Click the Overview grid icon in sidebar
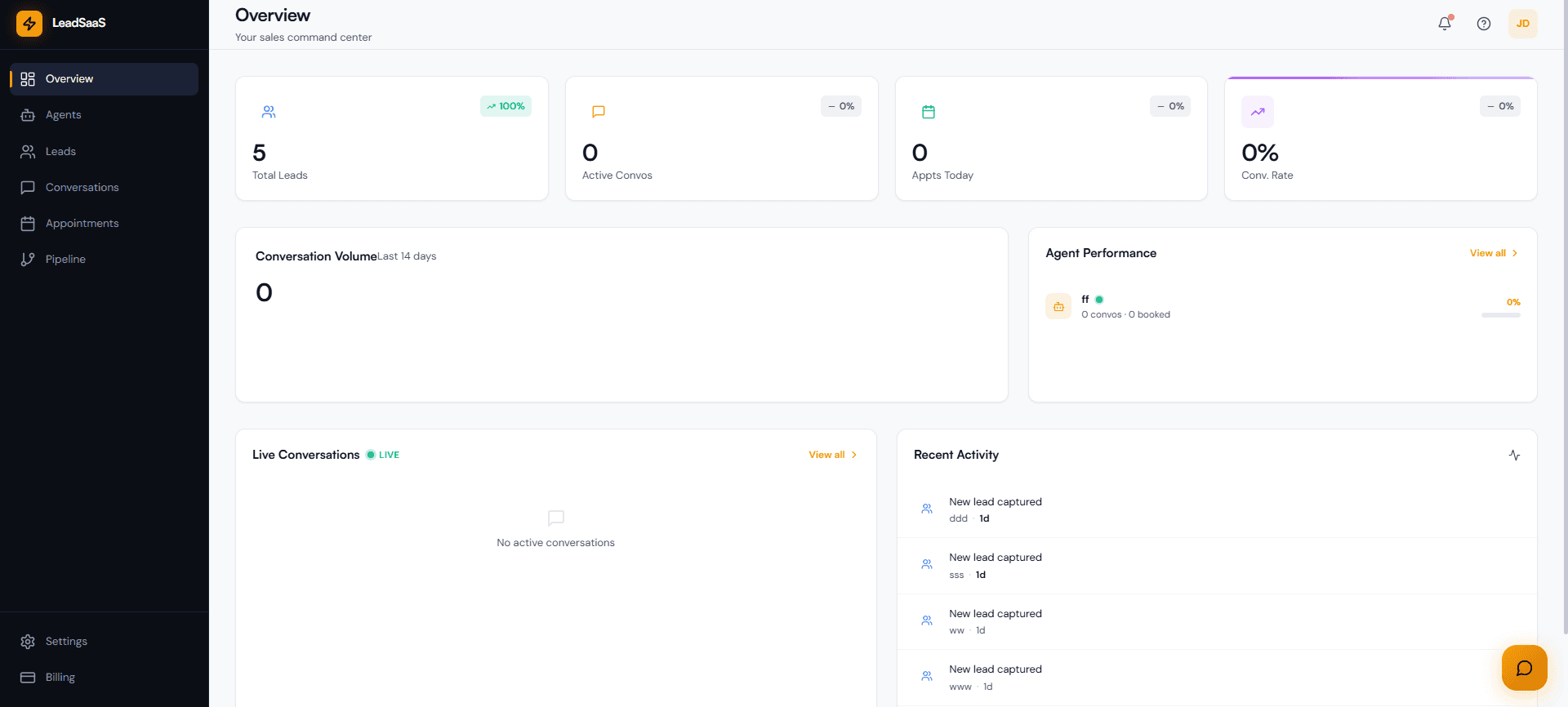Screen dimensions: 1568x707 (28, 79)
